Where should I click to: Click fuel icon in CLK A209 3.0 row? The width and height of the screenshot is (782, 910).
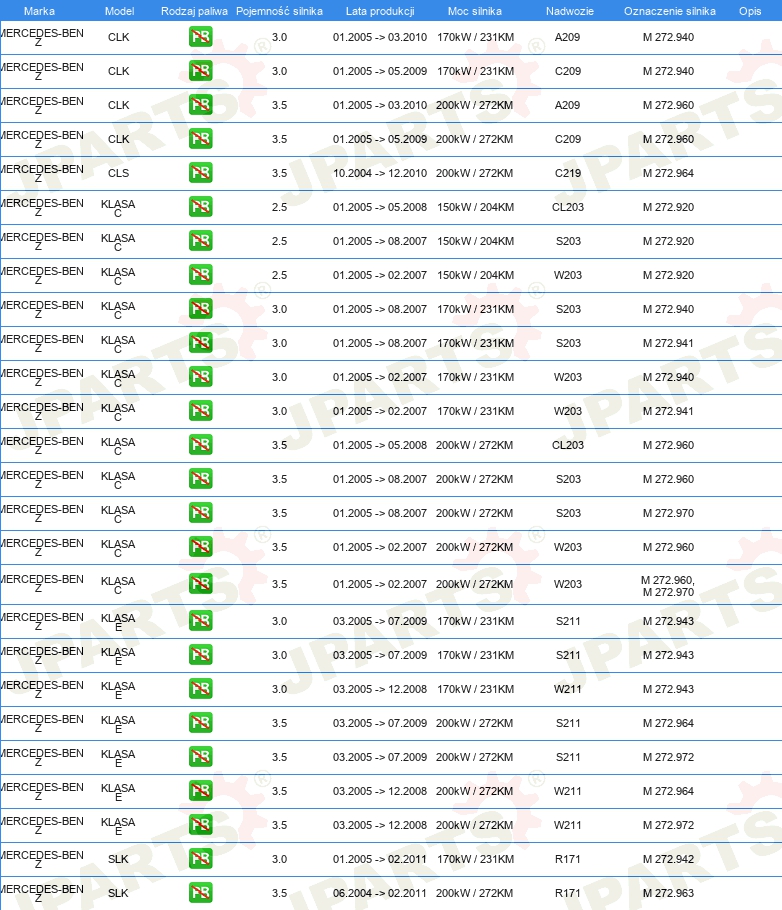(x=200, y=37)
